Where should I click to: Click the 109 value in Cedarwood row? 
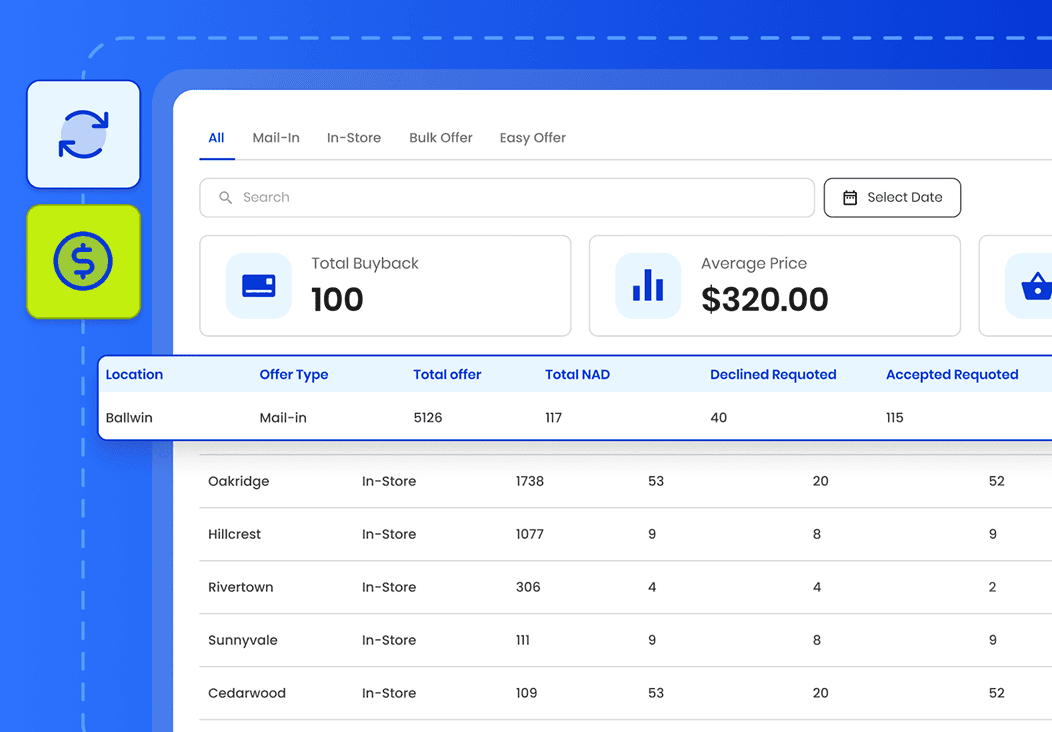526,693
